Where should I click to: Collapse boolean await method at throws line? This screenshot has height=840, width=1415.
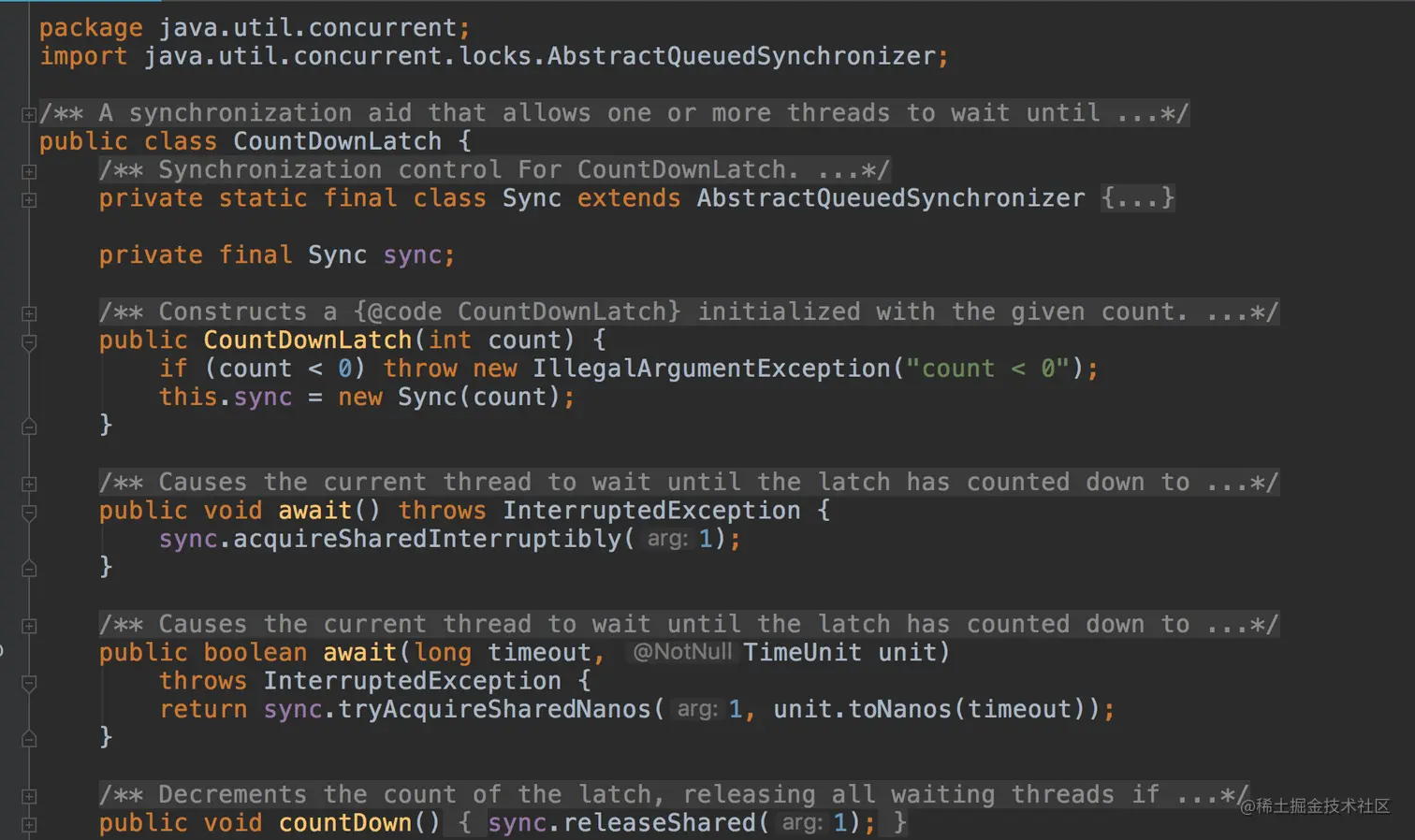[x=29, y=683]
